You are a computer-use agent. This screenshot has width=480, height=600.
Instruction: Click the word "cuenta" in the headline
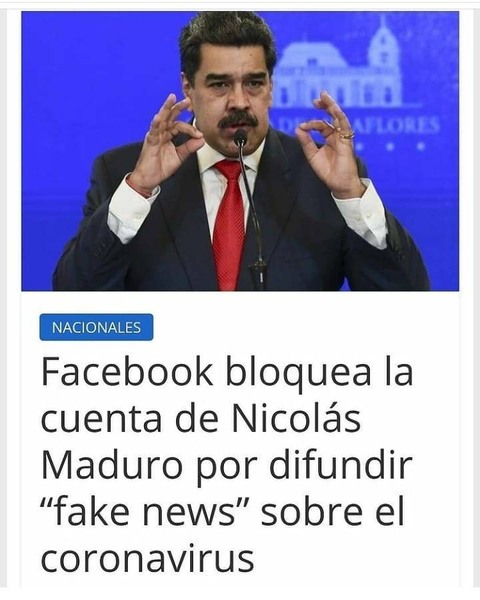[101, 420]
